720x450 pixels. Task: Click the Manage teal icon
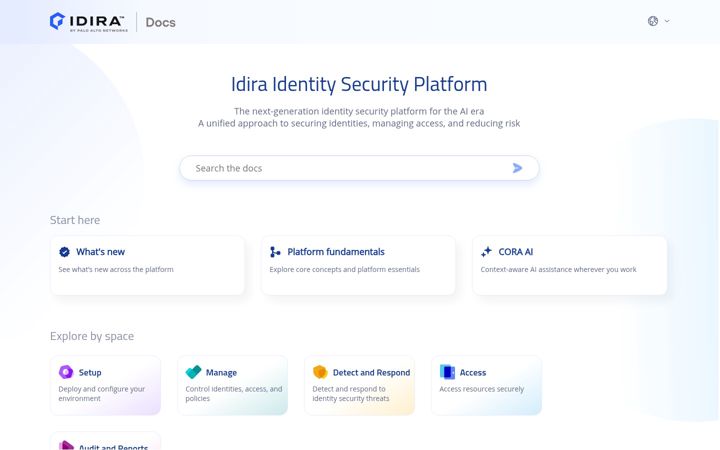pos(193,372)
